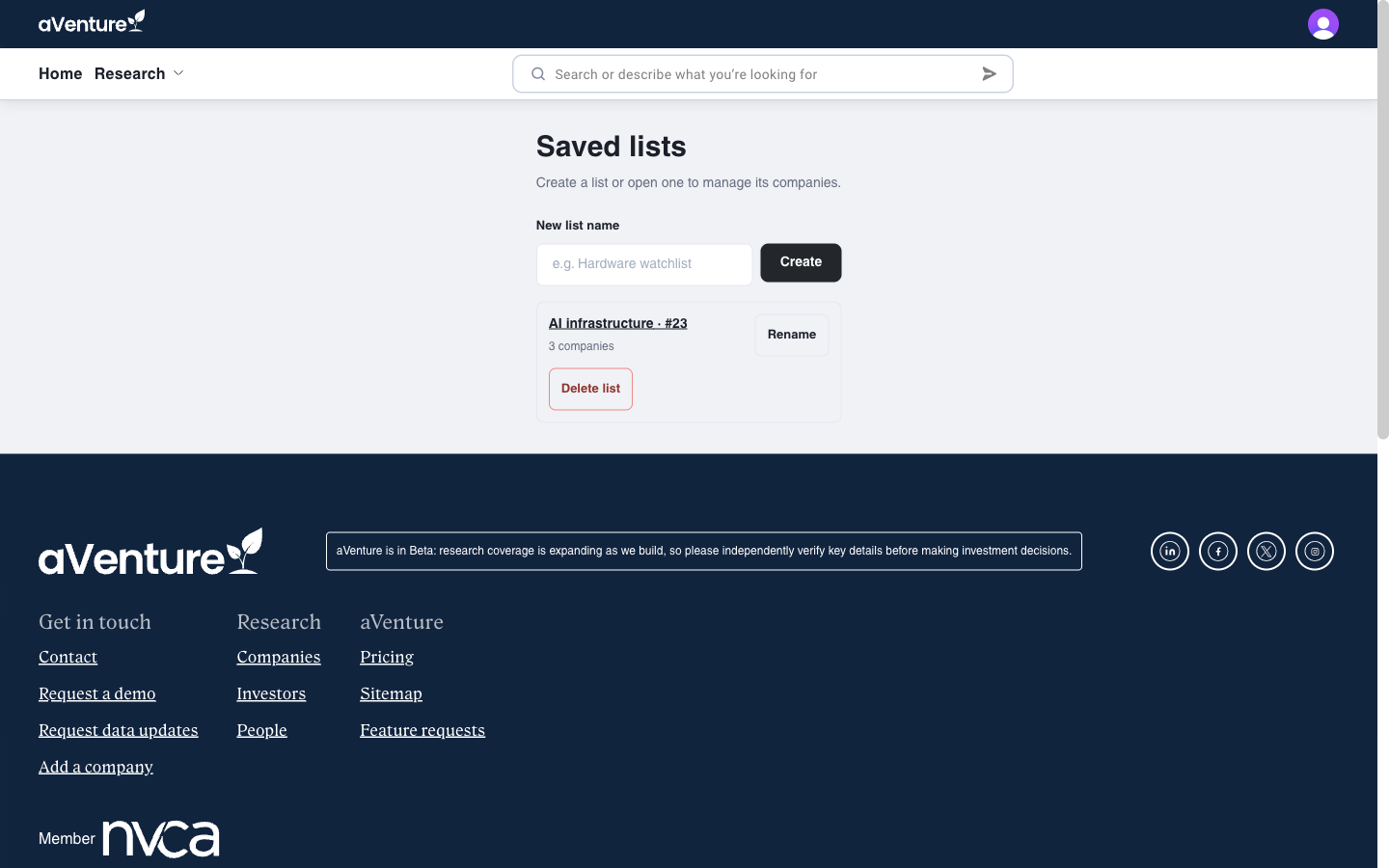The image size is (1389, 868).
Task: Click the large aVenture footer logo
Action: click(150, 552)
